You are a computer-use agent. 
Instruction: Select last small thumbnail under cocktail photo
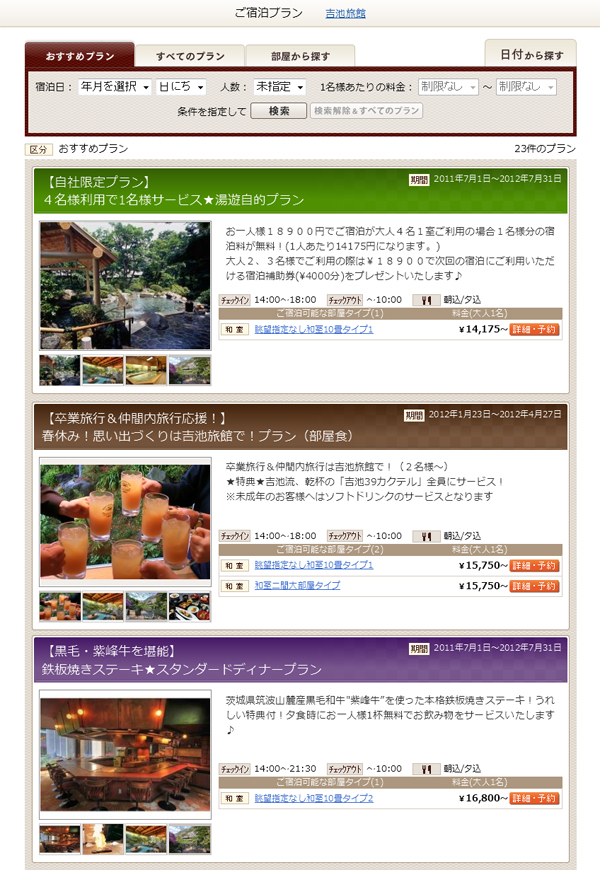click(190, 606)
